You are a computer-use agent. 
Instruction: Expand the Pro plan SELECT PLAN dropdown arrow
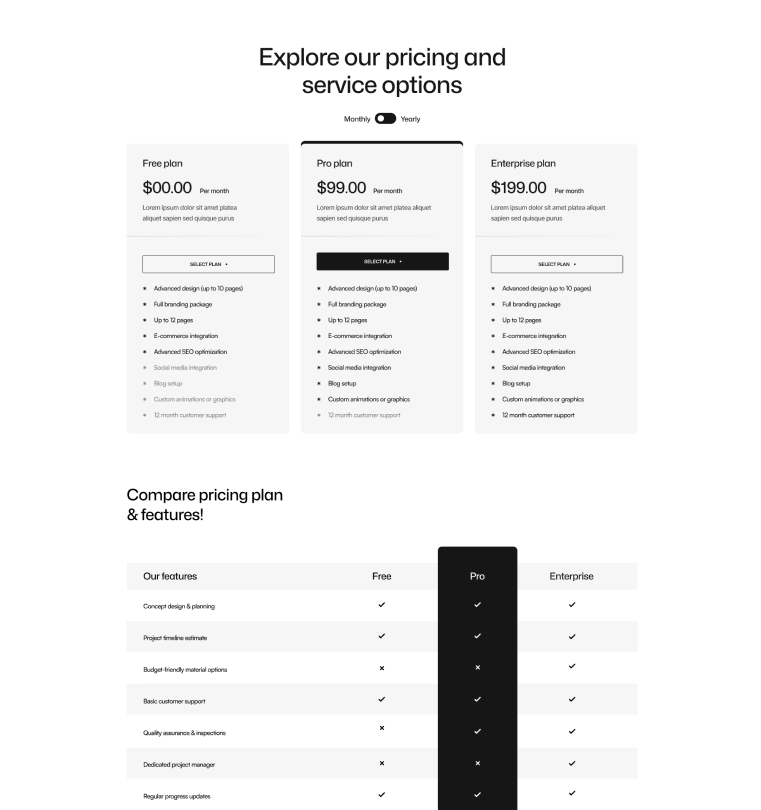(x=401, y=263)
